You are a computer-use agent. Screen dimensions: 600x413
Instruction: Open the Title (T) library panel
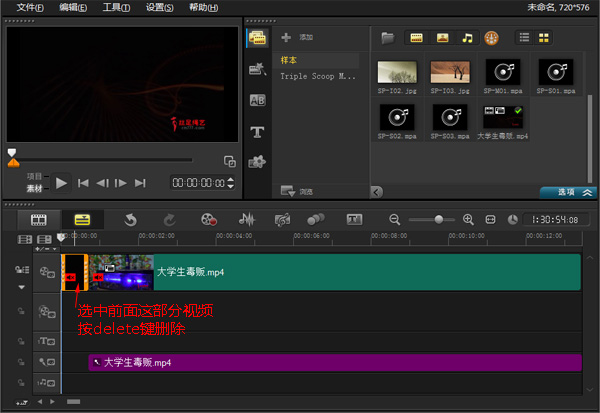[257, 131]
